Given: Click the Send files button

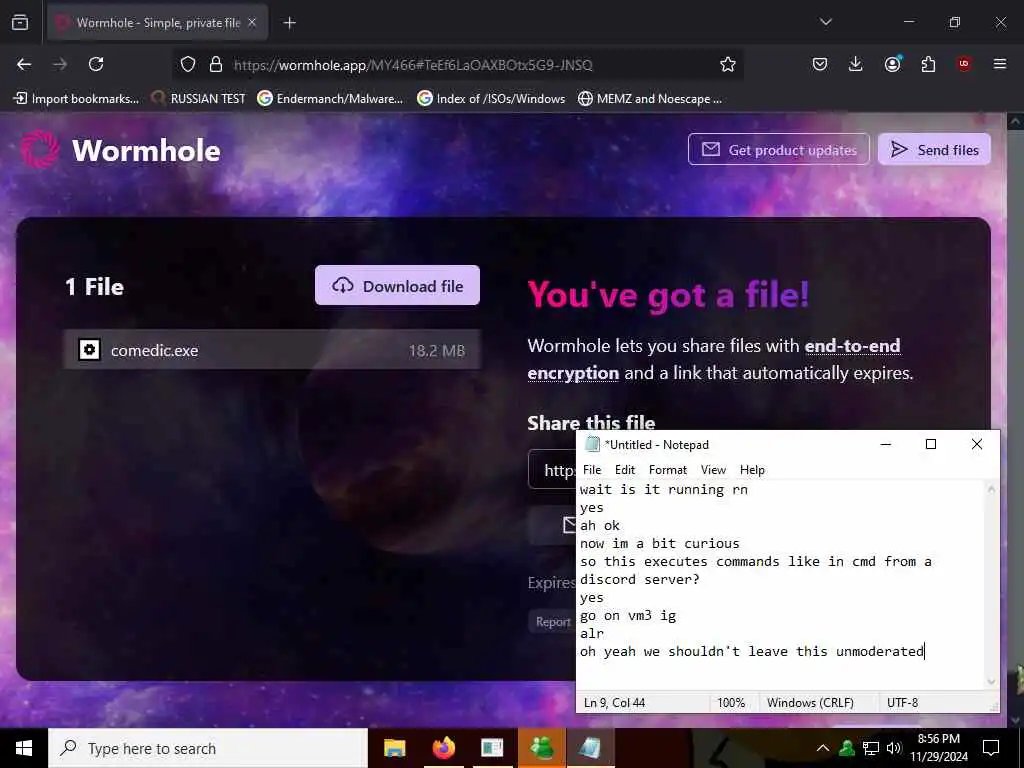Looking at the screenshot, I should click(935, 150).
